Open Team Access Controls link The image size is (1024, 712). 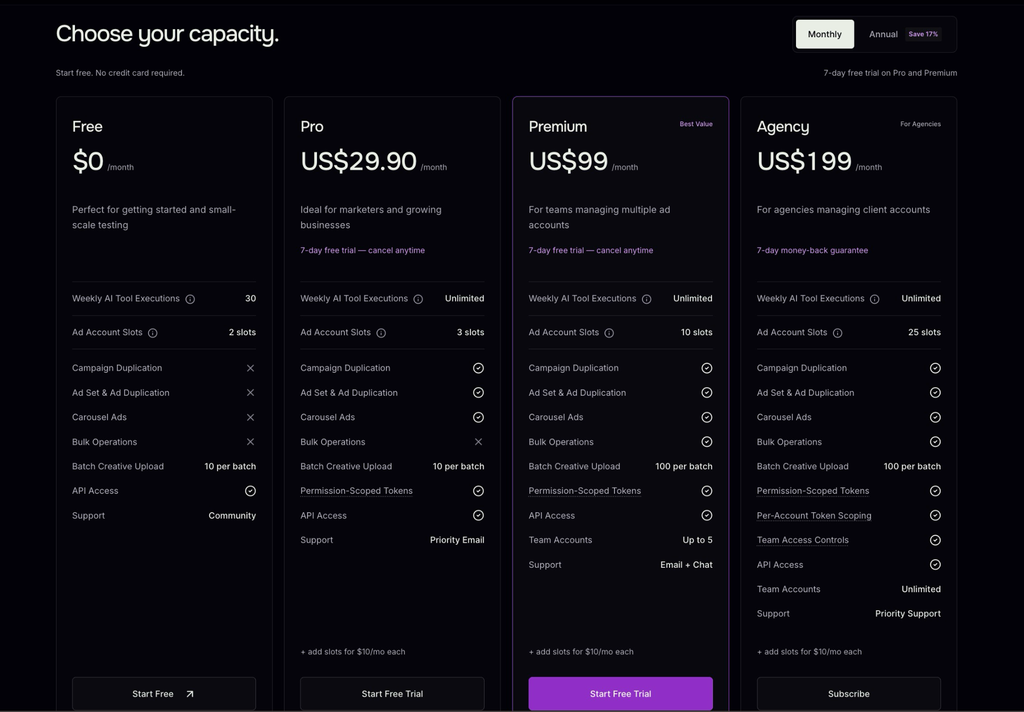[x=803, y=540]
